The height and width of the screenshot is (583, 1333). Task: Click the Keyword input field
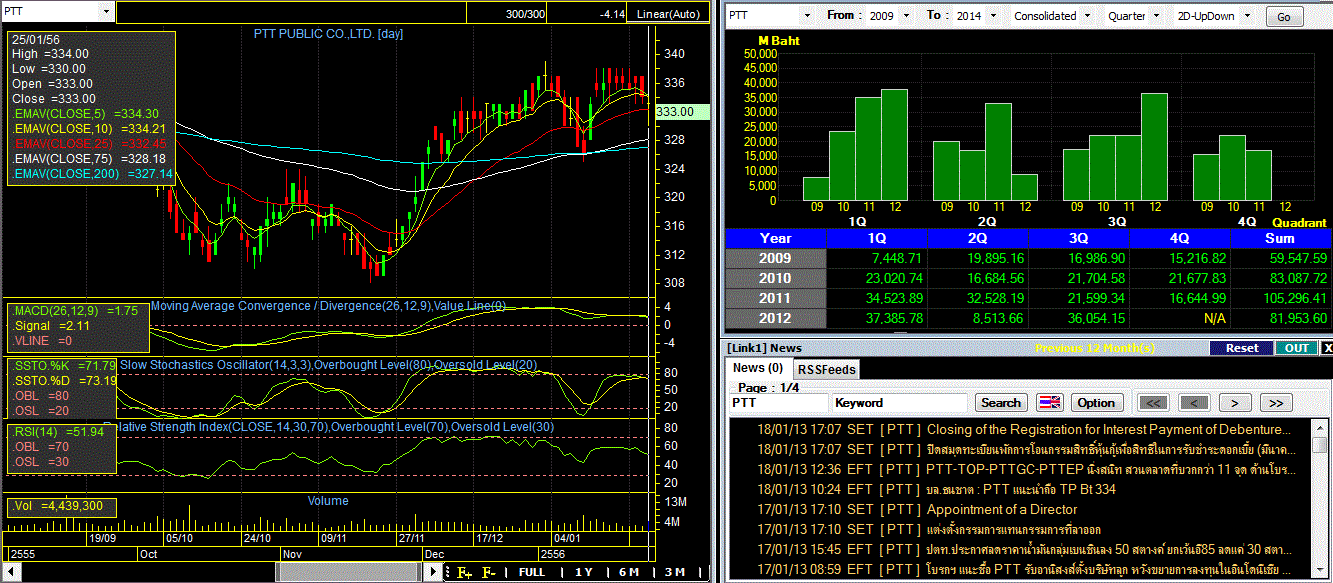pos(899,403)
